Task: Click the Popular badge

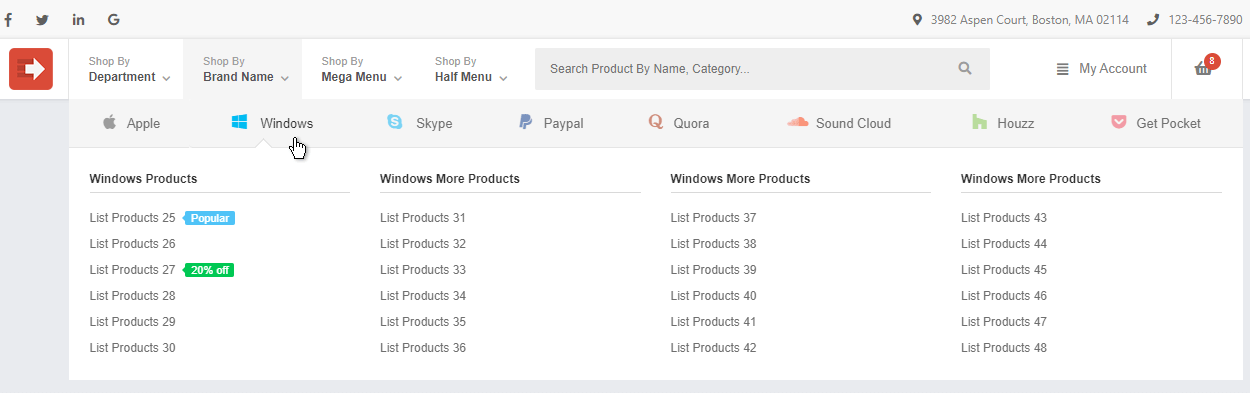Action: (210, 218)
